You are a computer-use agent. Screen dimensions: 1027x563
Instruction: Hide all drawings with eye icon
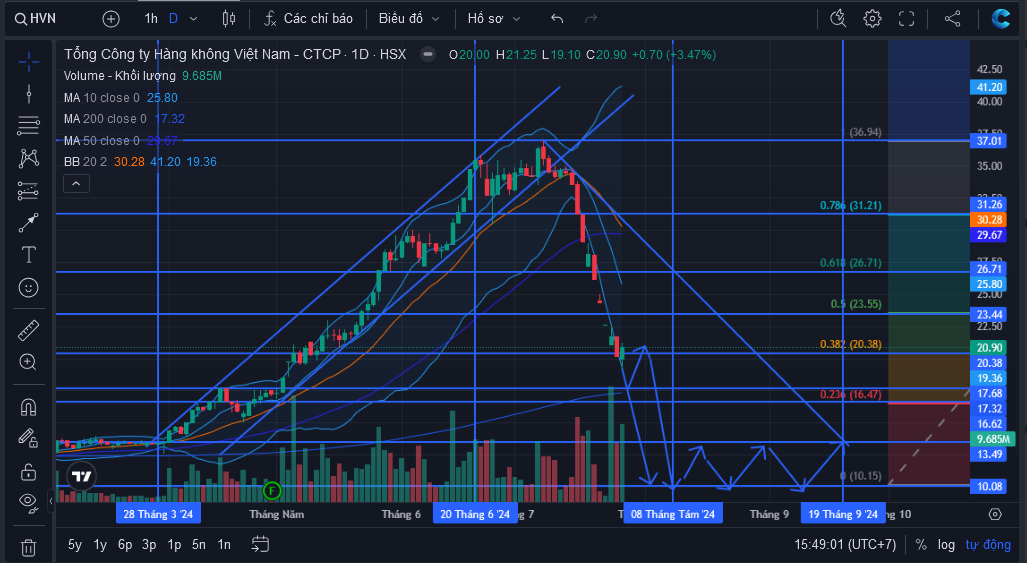tap(28, 501)
